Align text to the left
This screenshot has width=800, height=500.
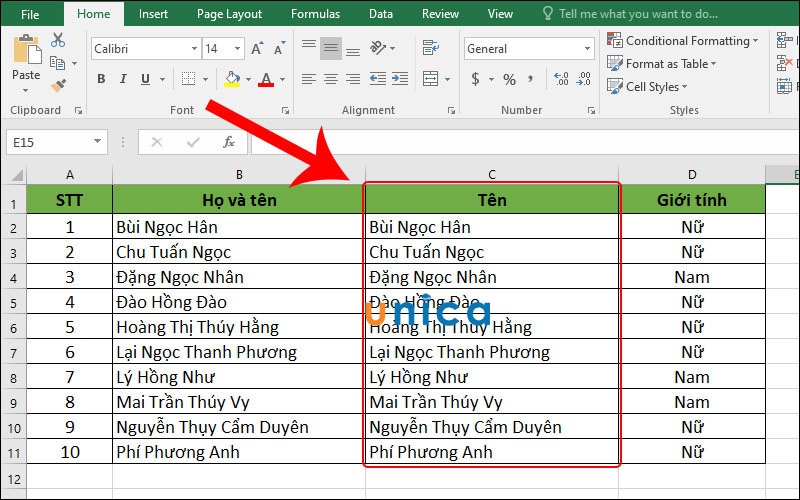pos(309,79)
